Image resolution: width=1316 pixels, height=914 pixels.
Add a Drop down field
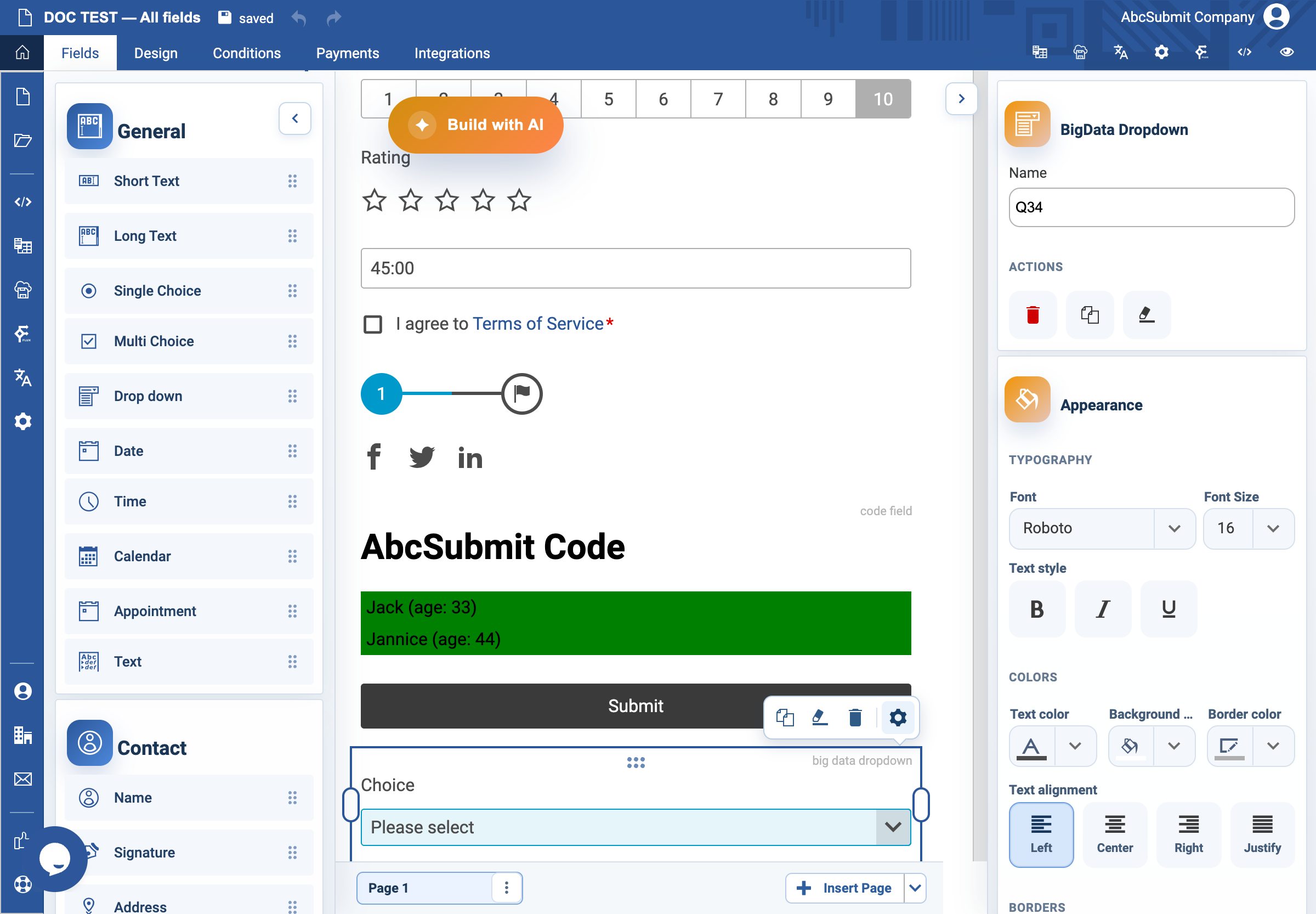click(189, 396)
